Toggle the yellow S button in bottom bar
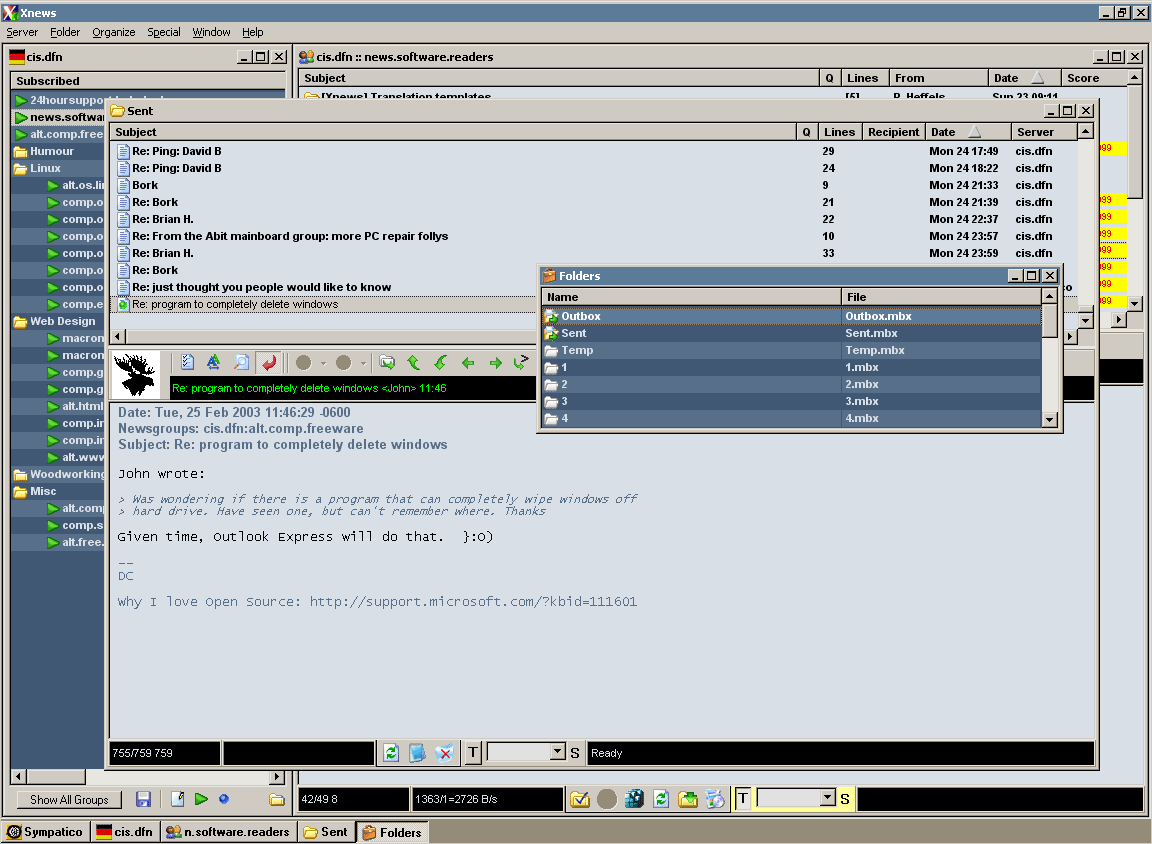The image size is (1152, 844). click(845, 799)
